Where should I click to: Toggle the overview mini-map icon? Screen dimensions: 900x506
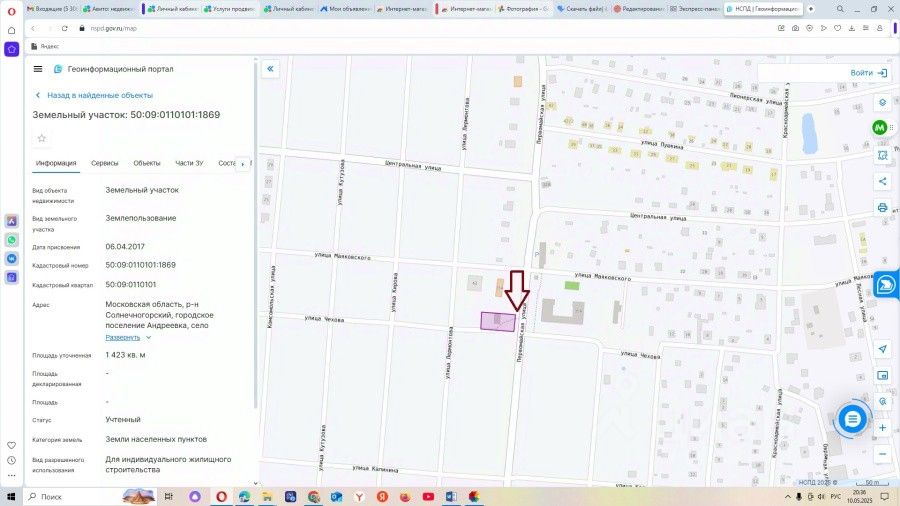(883, 375)
